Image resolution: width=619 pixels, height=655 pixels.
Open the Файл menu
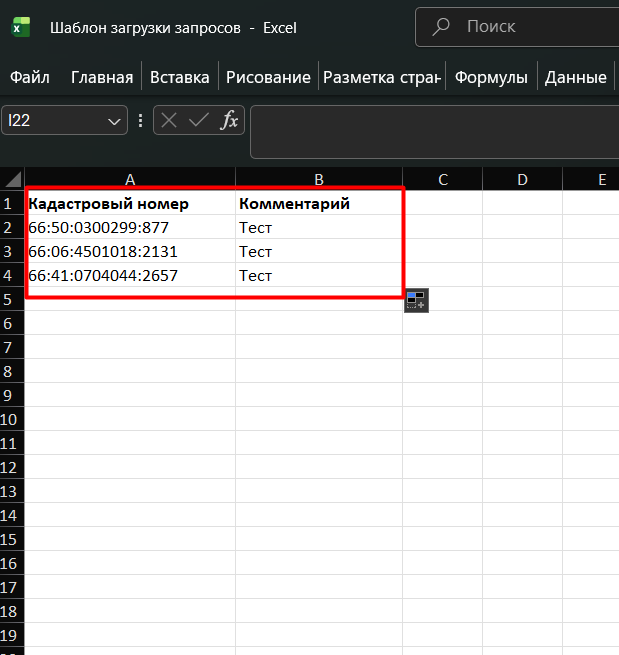[x=30, y=77]
